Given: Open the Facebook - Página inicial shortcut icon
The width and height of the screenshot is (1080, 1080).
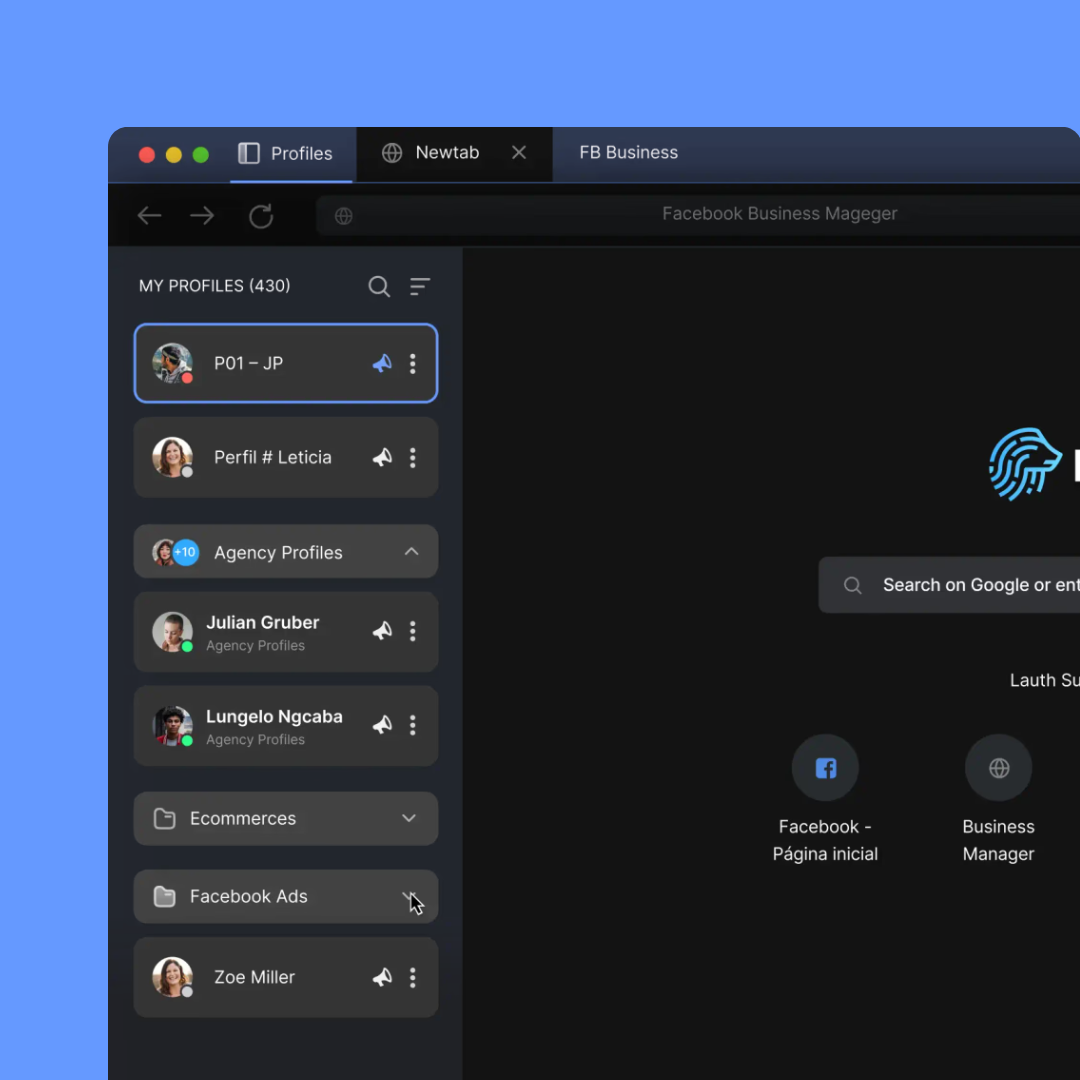Looking at the screenshot, I should (825, 767).
